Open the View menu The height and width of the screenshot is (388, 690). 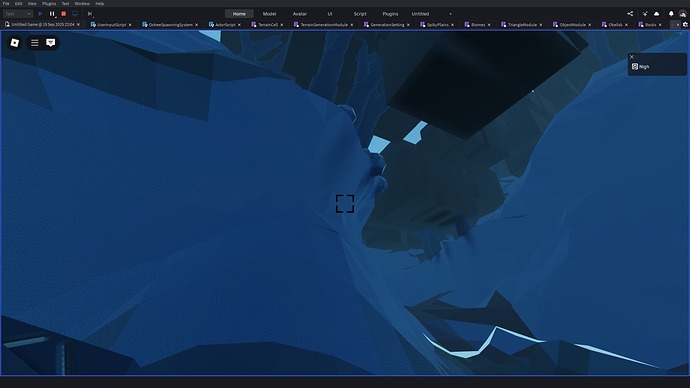tap(32, 4)
